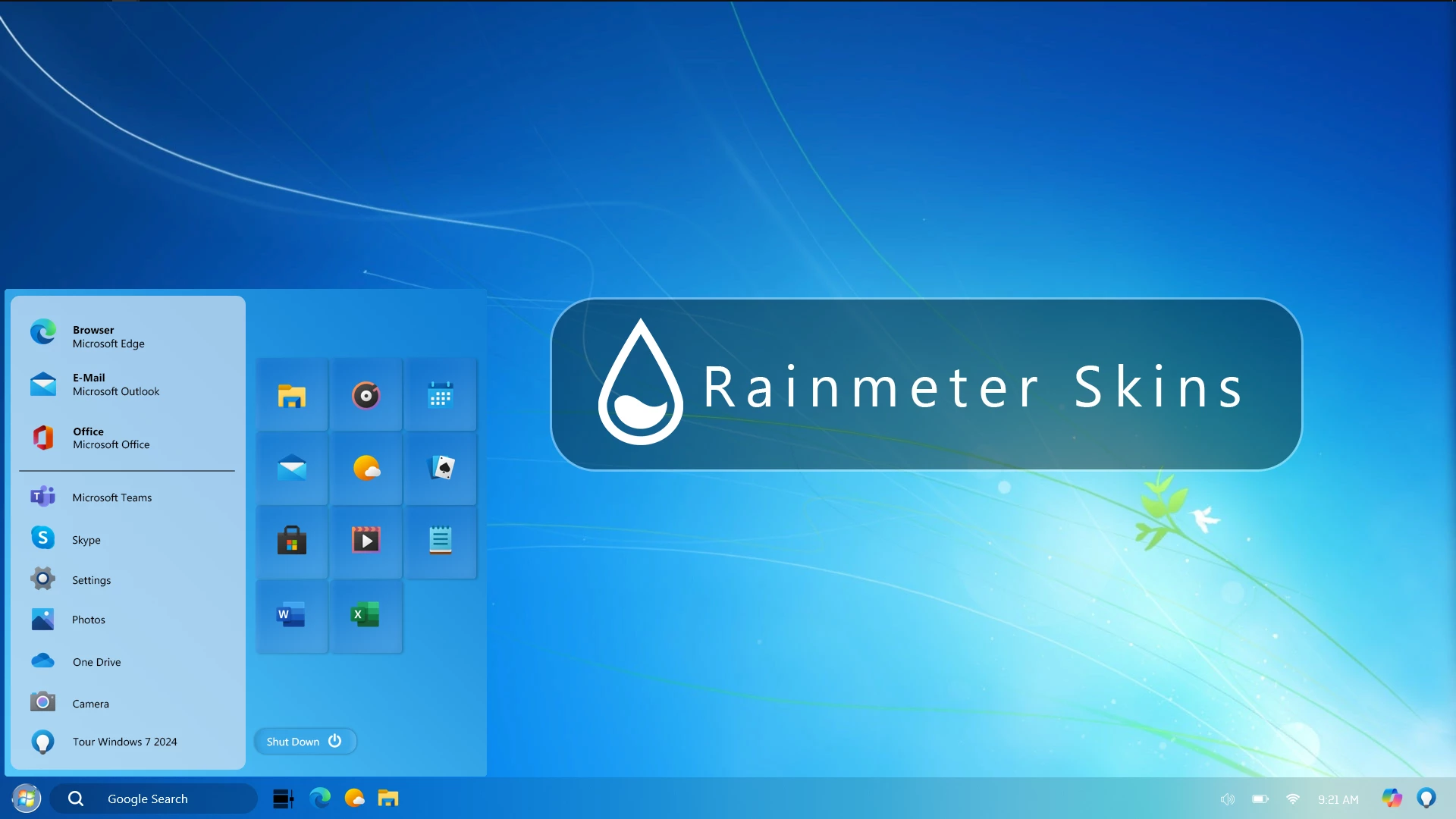The image size is (1456, 819).
Task: Click the Shut Down button
Action: pos(305,742)
